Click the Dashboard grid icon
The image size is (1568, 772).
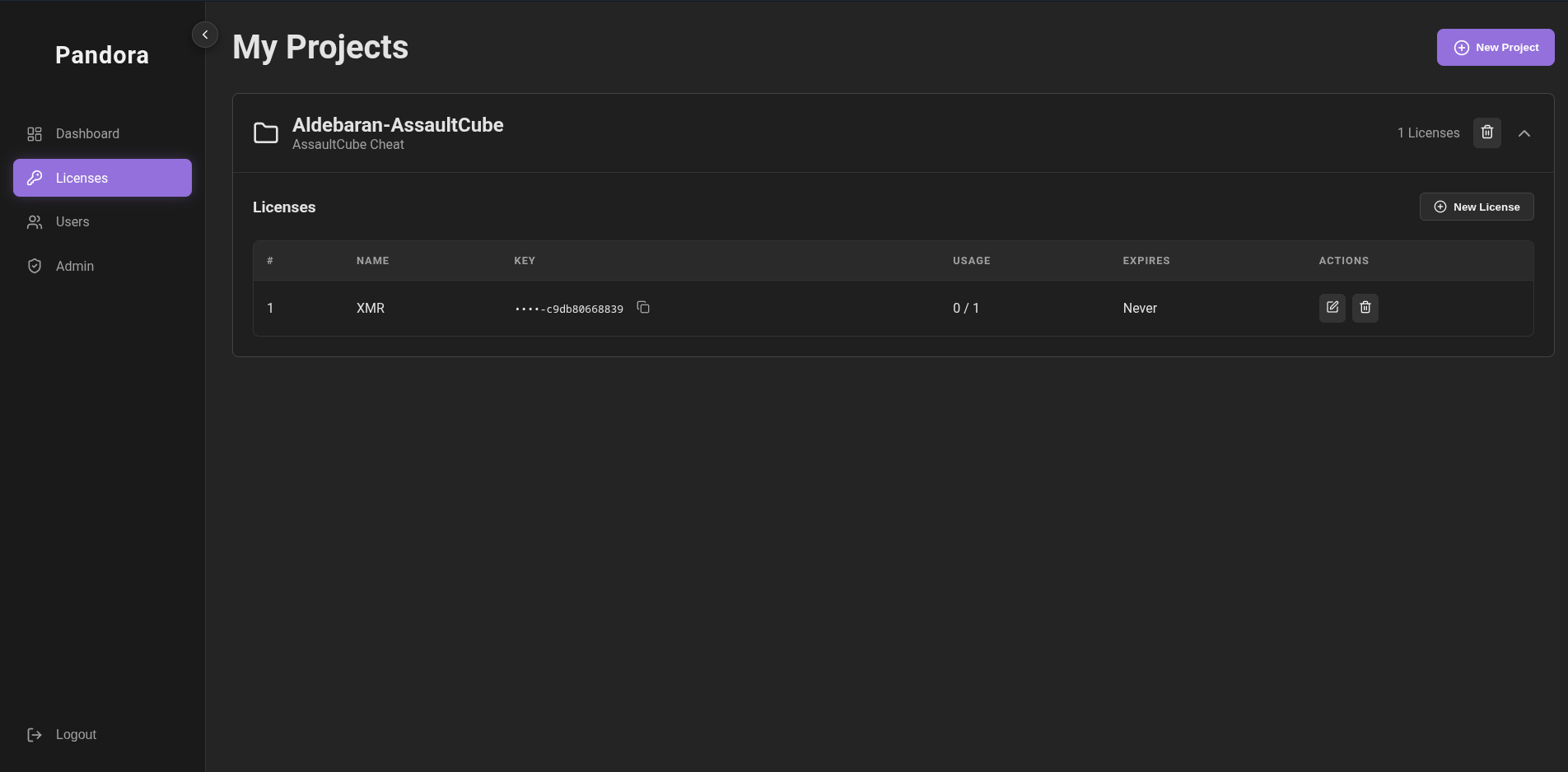pos(35,134)
